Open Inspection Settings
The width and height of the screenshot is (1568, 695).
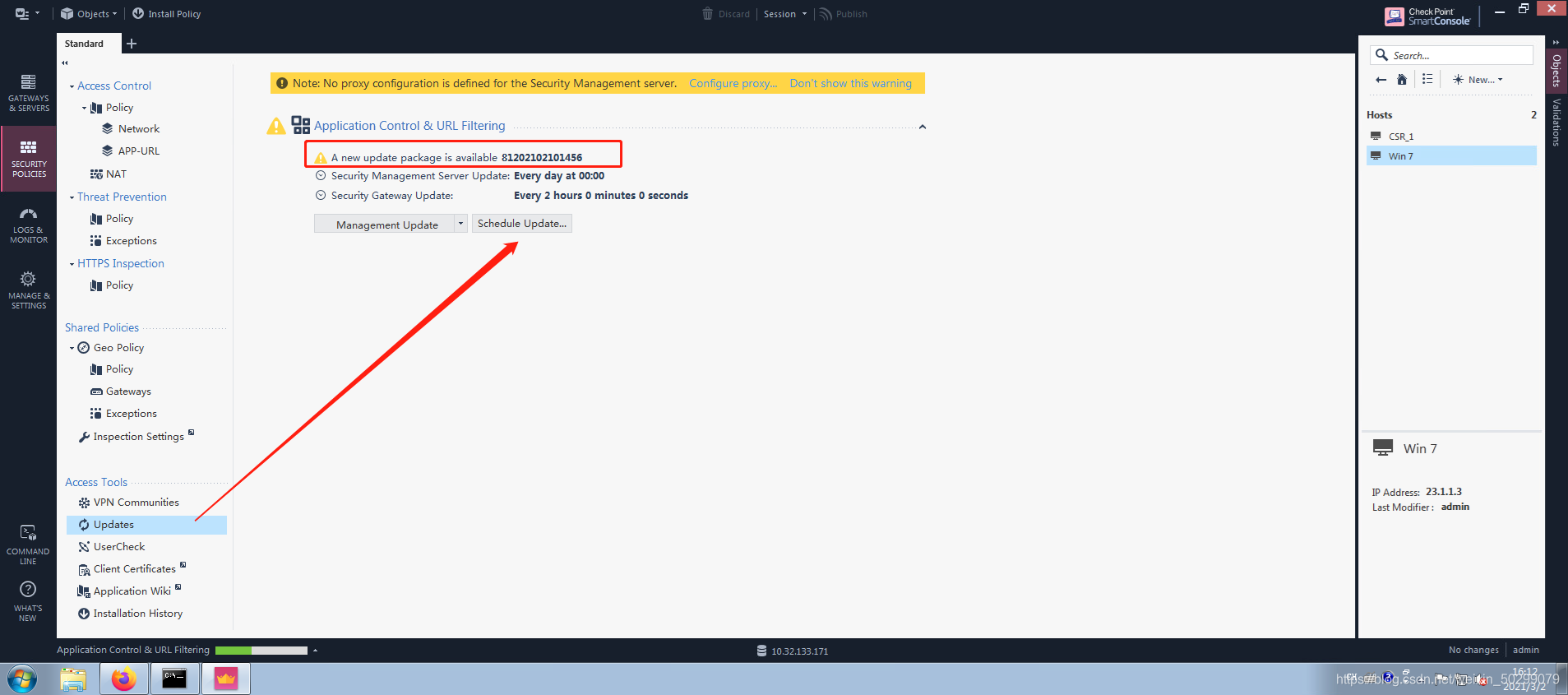pos(136,437)
